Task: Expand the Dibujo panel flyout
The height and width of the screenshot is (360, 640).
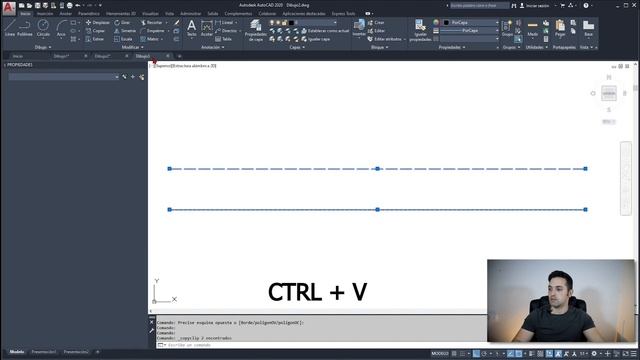Action: (42, 47)
